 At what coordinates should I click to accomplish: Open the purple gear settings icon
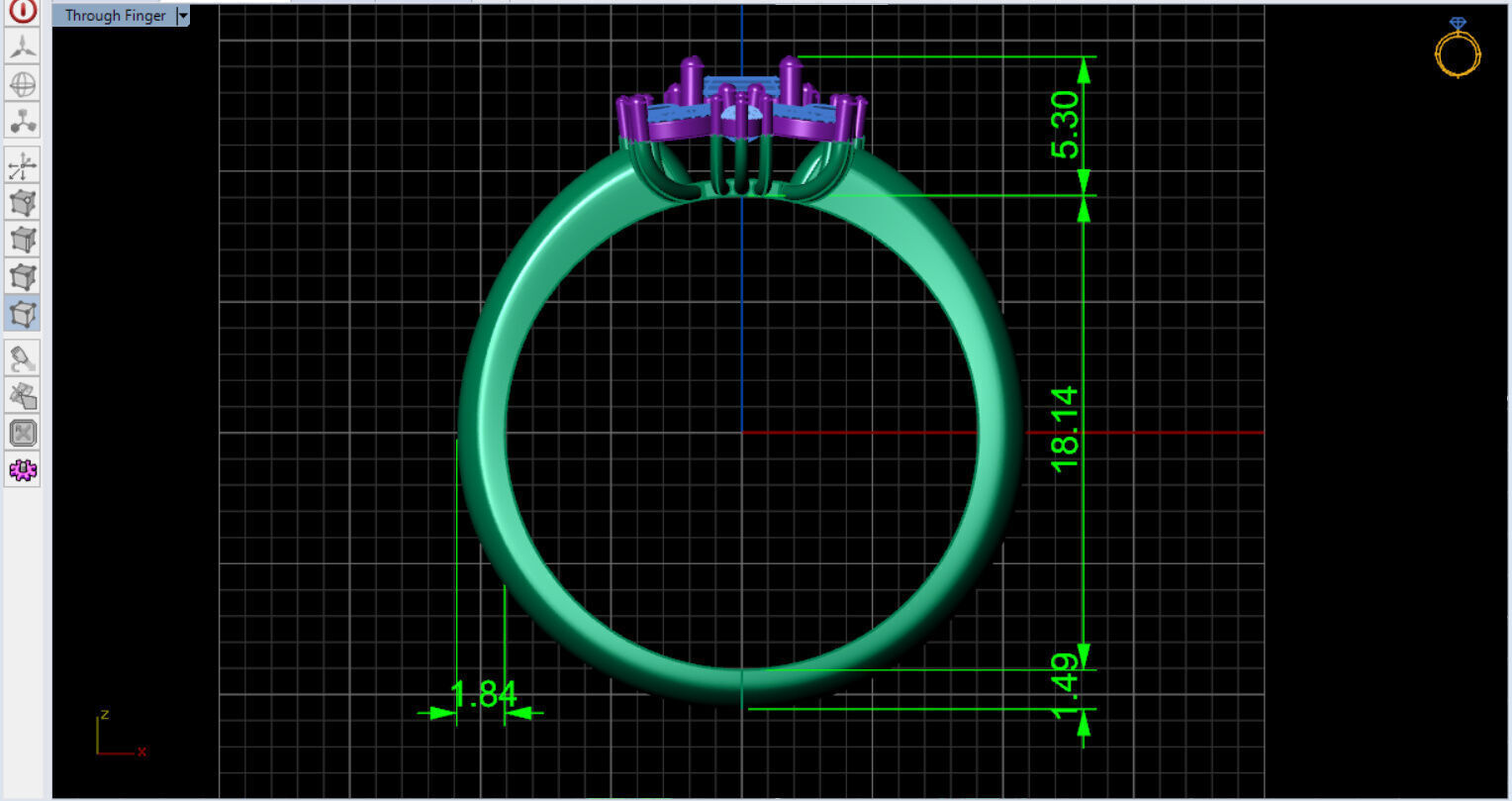(x=22, y=469)
